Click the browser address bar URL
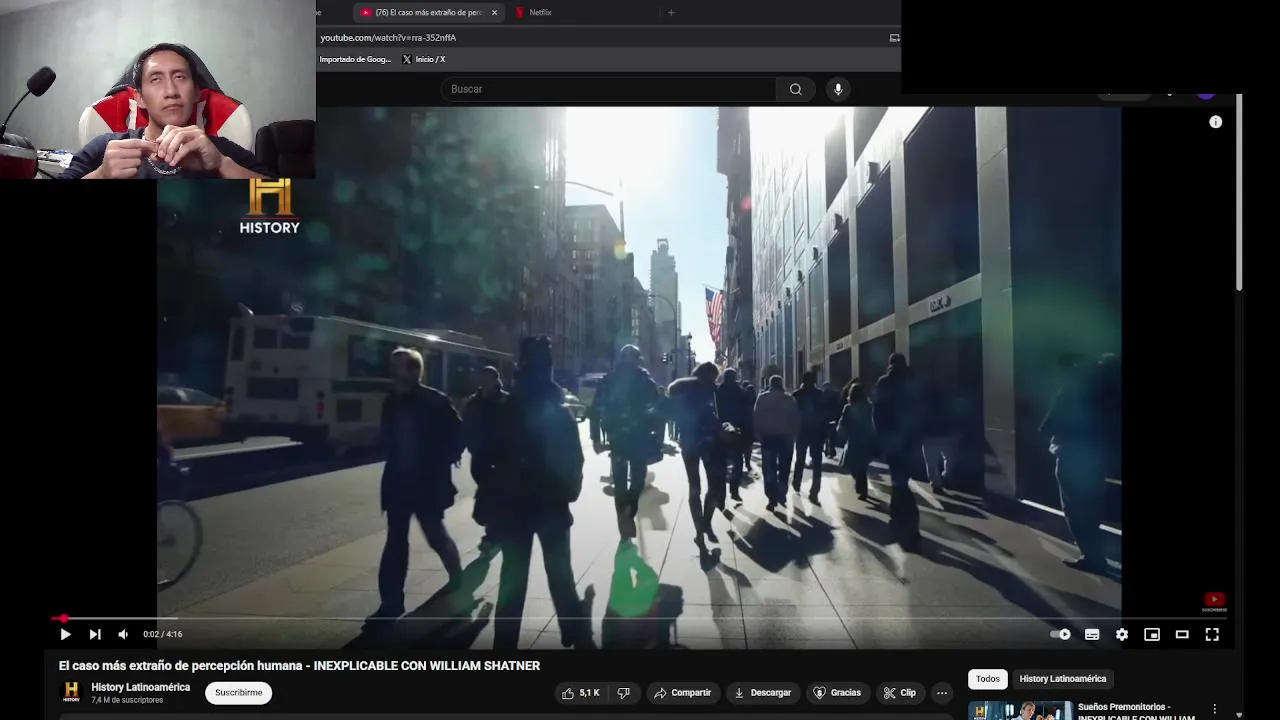 (x=388, y=38)
